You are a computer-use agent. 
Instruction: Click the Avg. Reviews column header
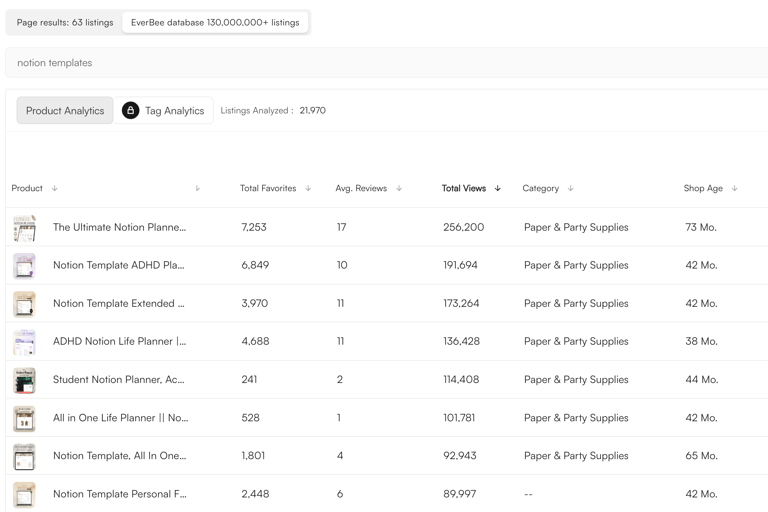click(361, 188)
